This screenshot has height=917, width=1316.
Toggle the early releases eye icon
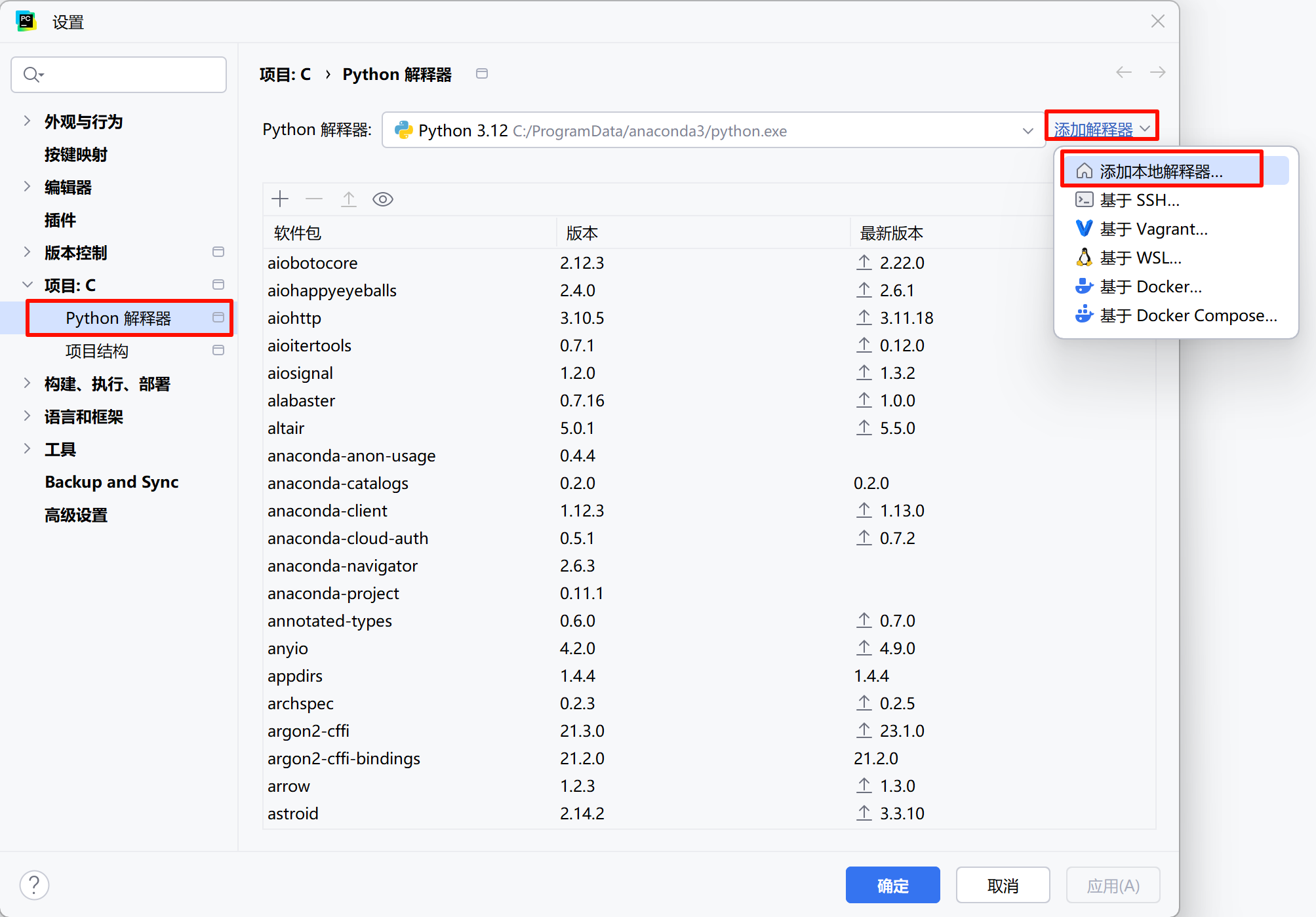click(x=383, y=199)
